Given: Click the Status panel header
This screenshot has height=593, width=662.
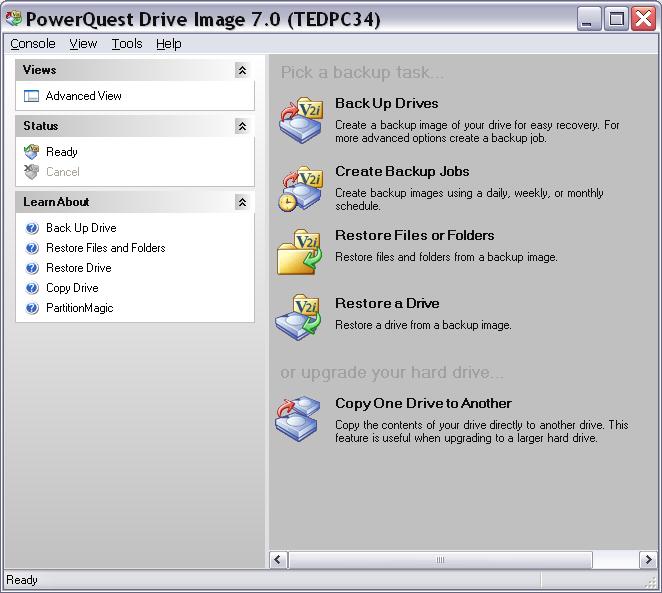Looking at the screenshot, I should click(135, 126).
